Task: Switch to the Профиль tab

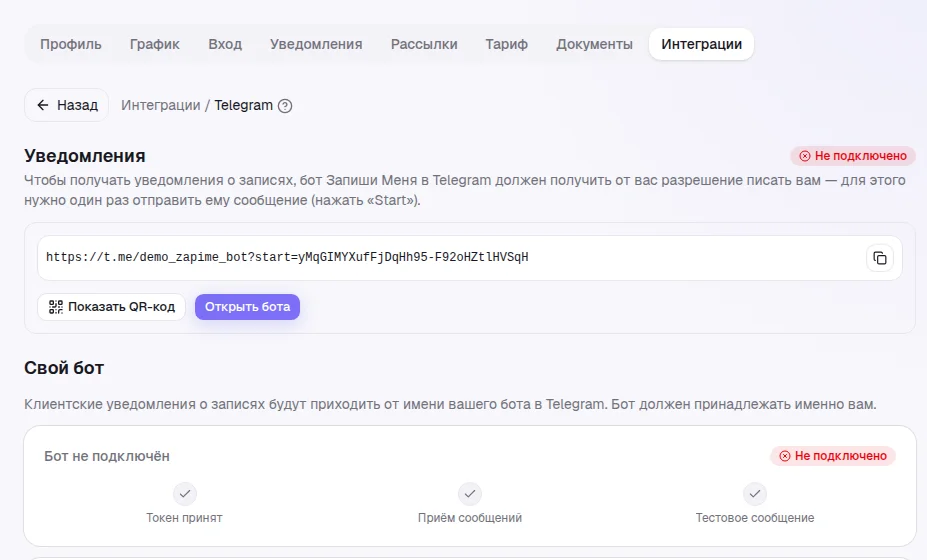Action: tap(71, 44)
